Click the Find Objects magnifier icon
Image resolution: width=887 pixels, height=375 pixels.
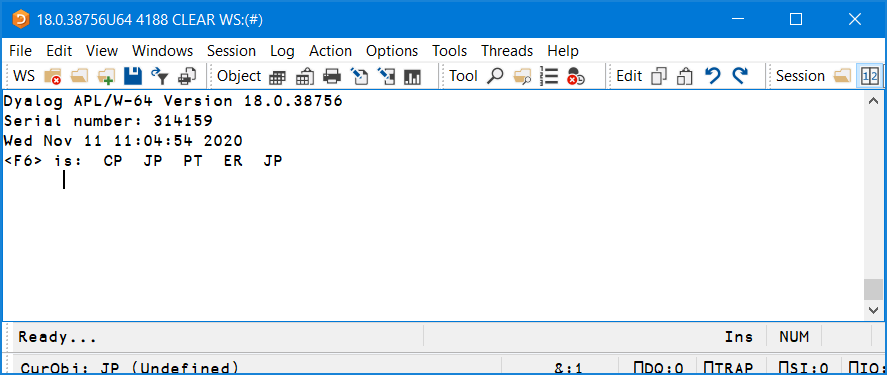coord(495,76)
